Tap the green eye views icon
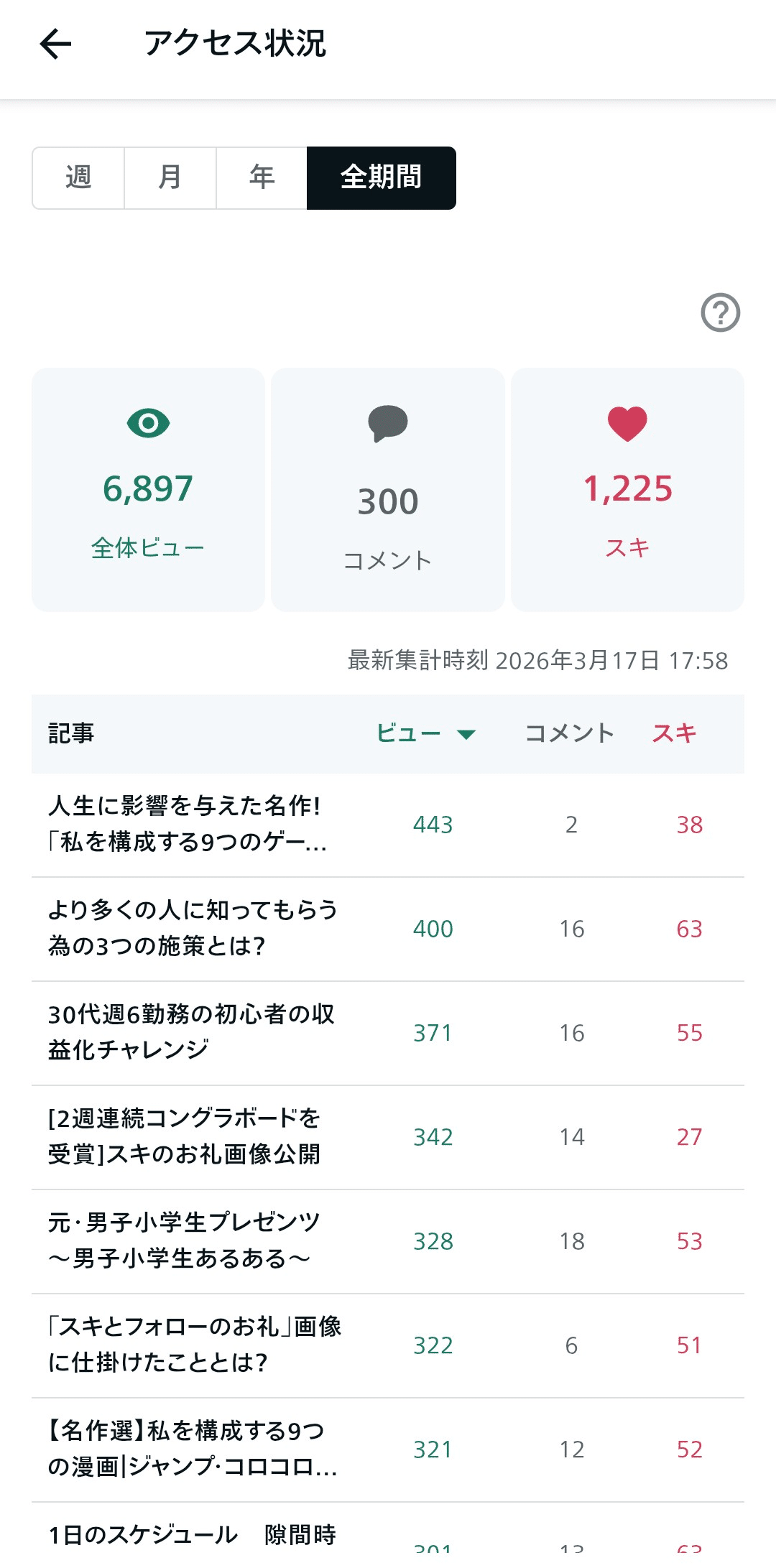 148,423
